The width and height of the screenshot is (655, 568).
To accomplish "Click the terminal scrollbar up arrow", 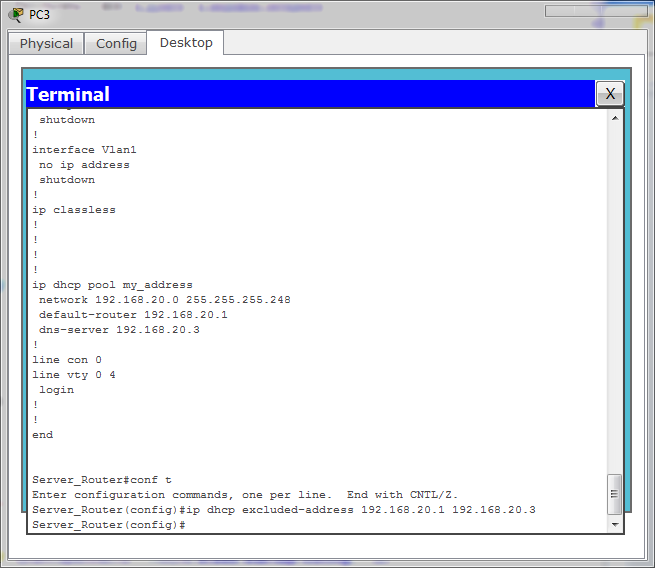I will (615, 118).
